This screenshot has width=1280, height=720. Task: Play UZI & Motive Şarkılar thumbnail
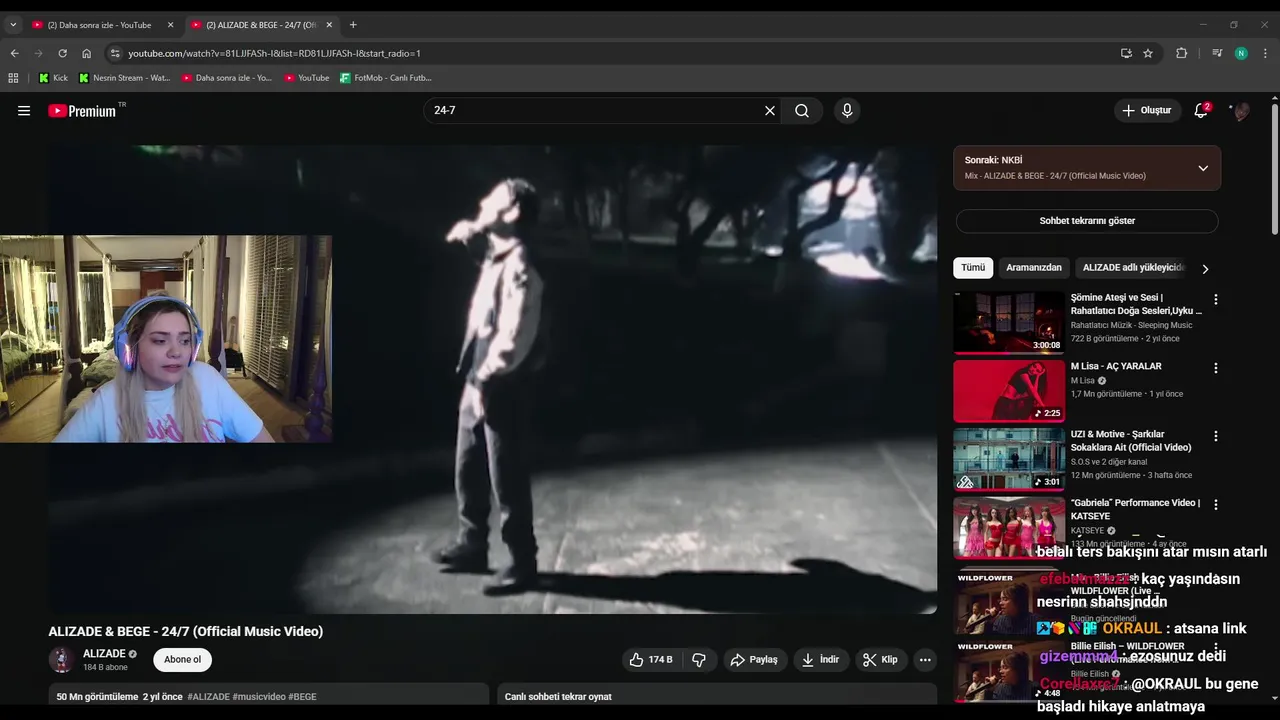1009,459
